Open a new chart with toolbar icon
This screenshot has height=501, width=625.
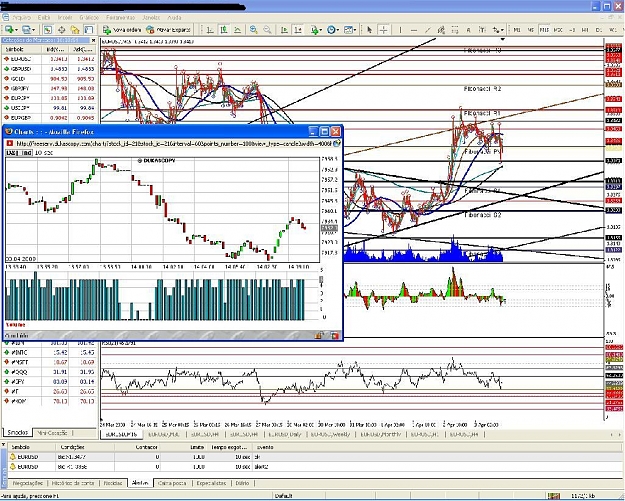8,29
